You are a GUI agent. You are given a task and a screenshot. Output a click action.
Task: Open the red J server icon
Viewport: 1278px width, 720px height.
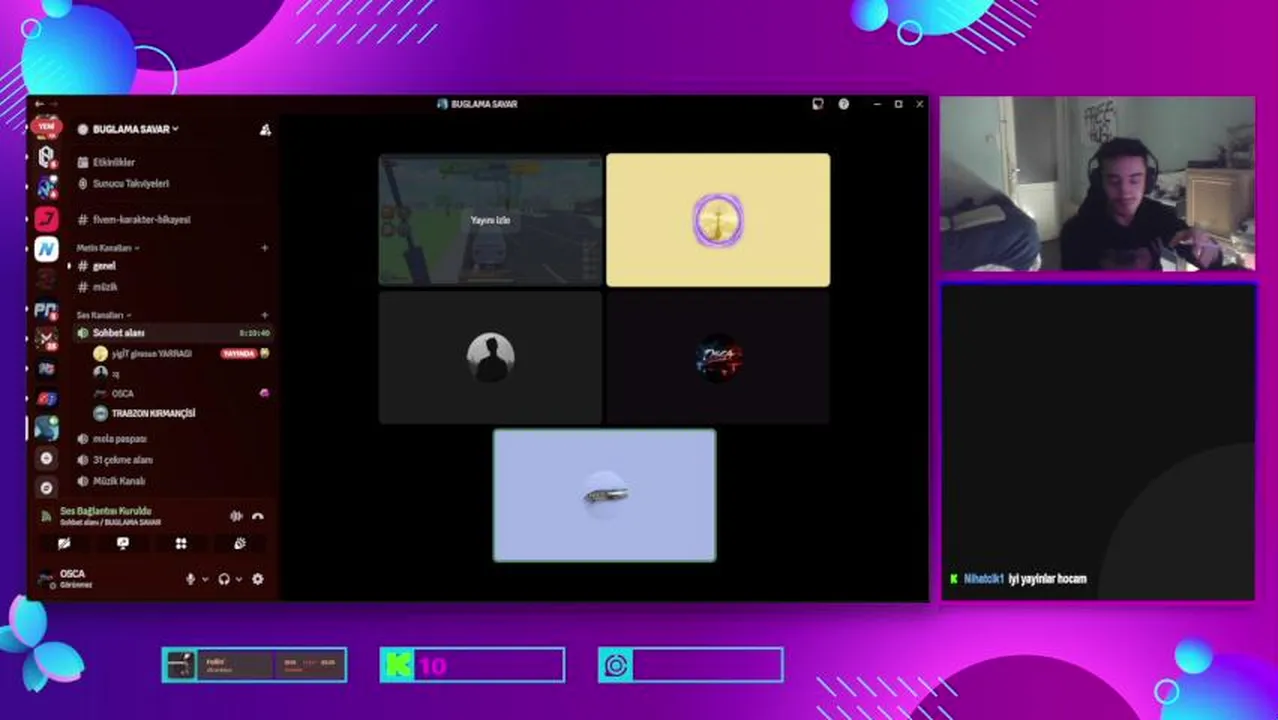(x=46, y=218)
